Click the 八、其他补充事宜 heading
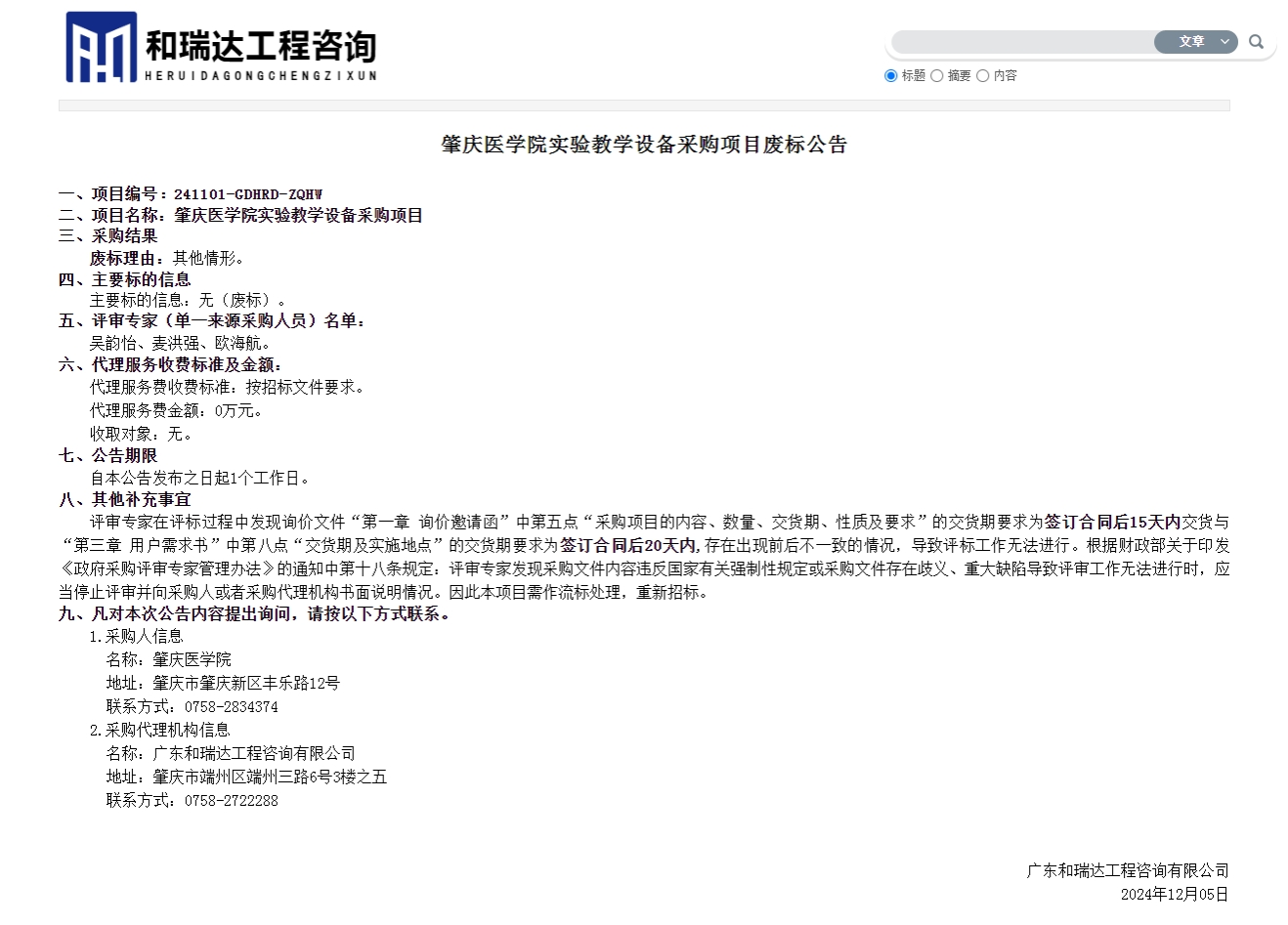 124,499
